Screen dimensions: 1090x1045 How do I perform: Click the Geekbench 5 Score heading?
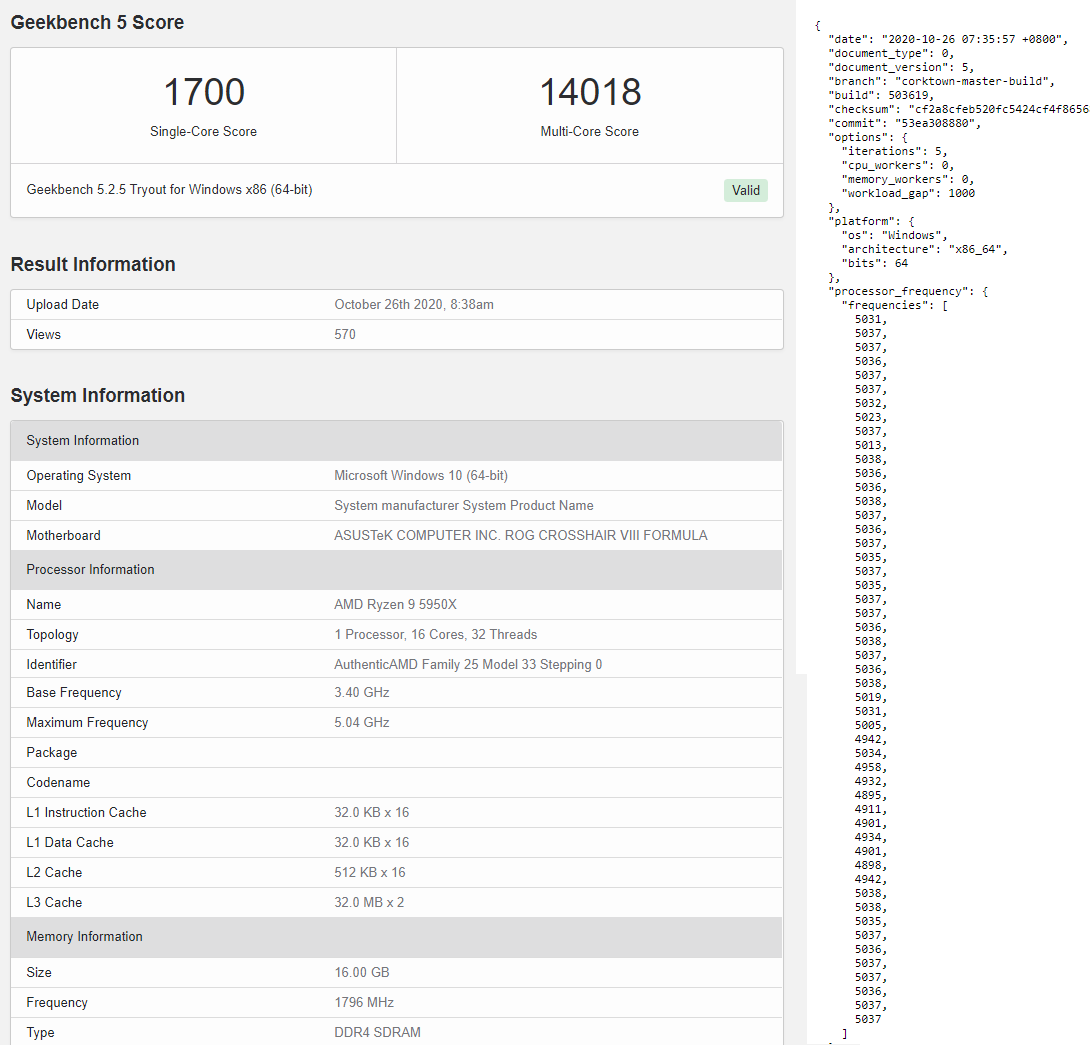[97, 22]
